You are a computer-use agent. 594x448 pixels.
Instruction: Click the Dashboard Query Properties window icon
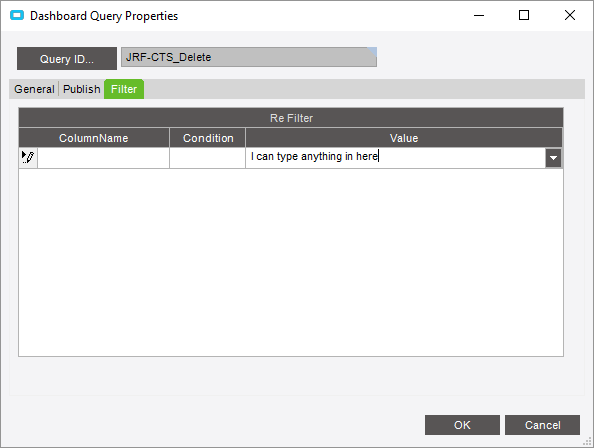[17, 16]
